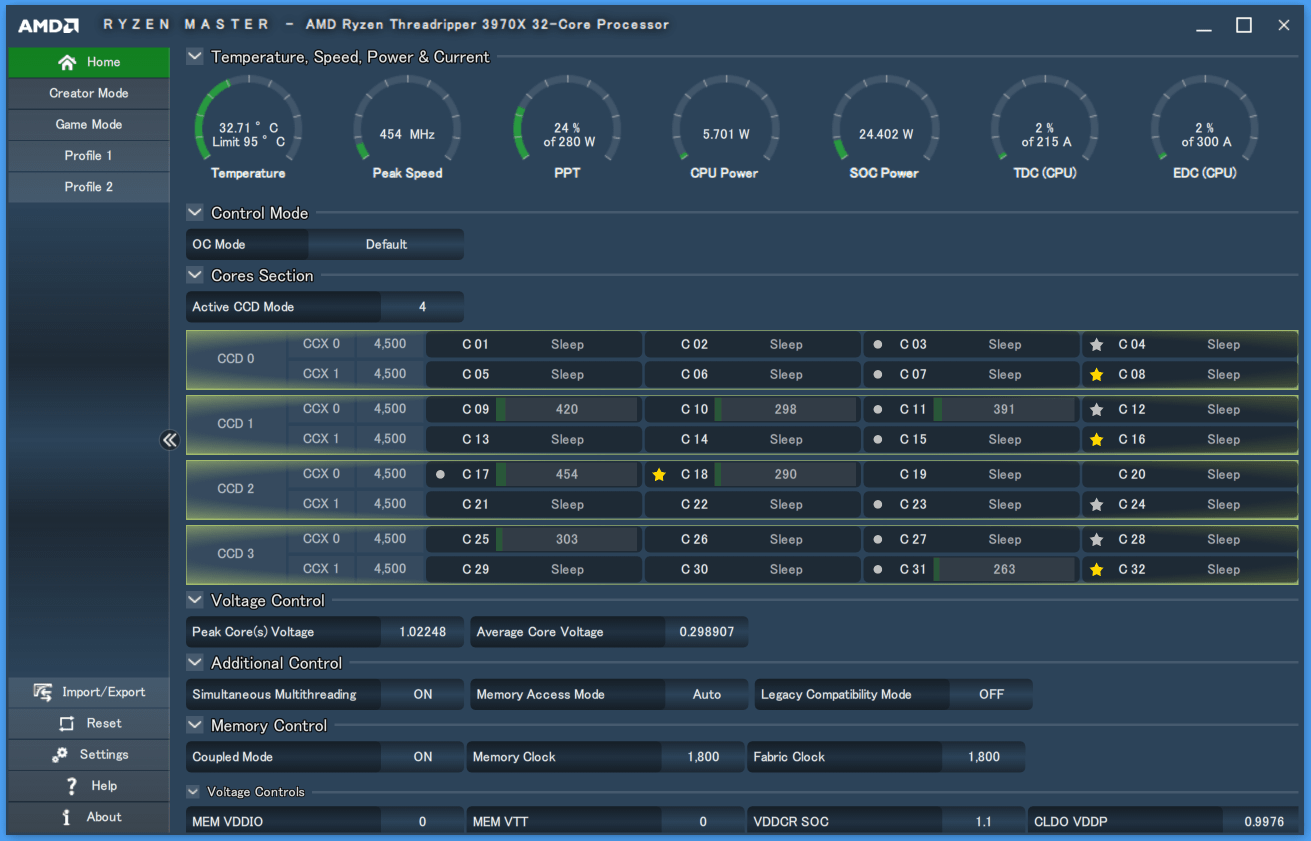Click the gold star next to C 16
Screen dimensions: 1311x841
tap(1097, 440)
